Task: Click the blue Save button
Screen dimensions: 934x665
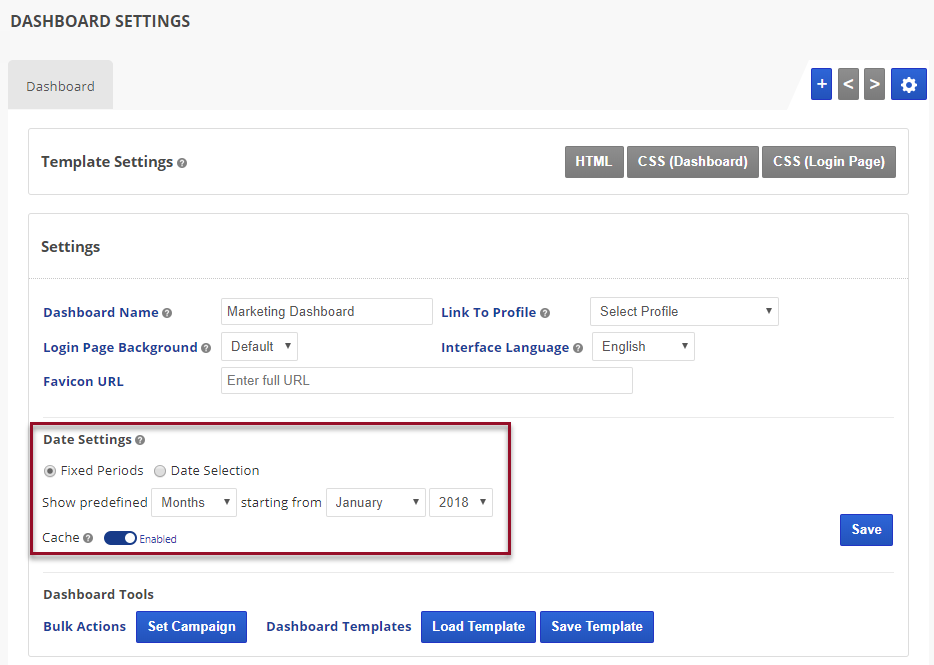Action: tap(866, 530)
